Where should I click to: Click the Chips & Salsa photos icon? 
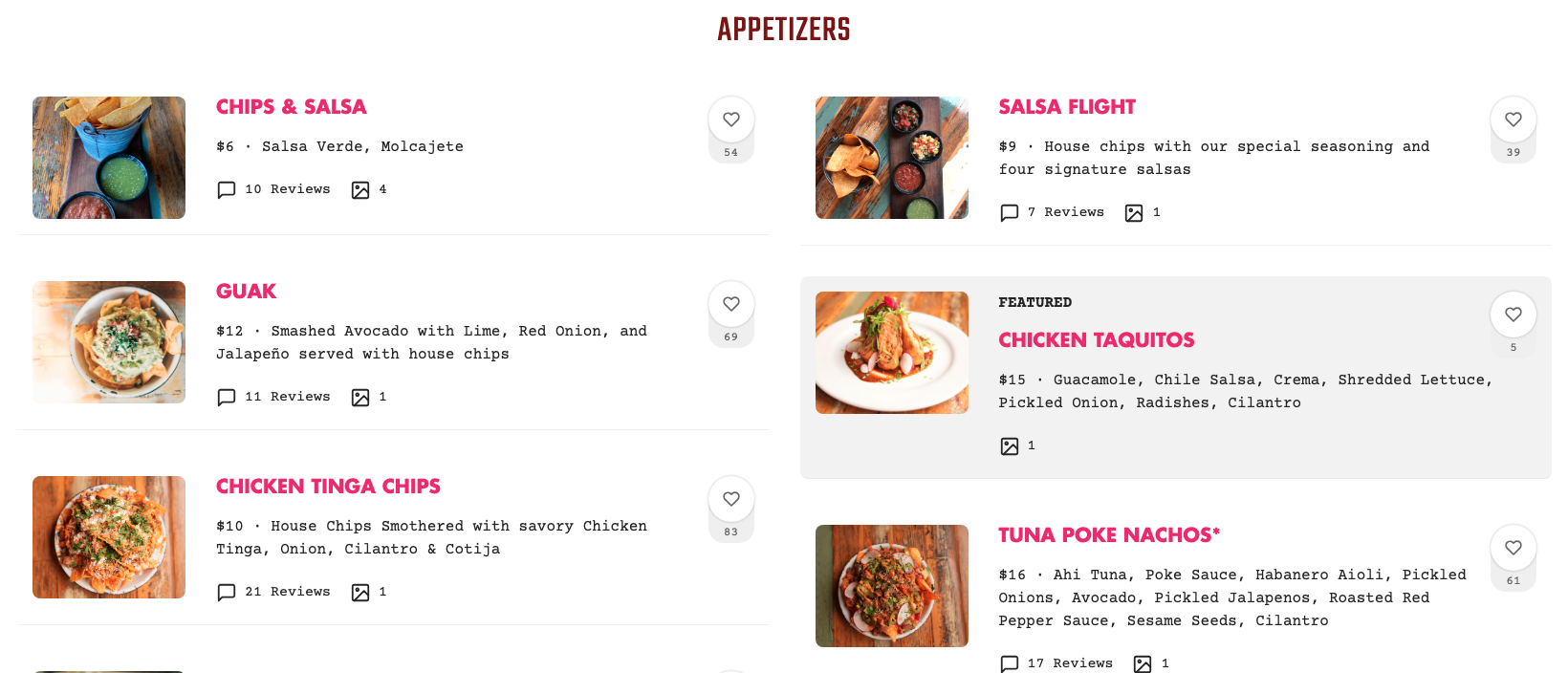pos(360,190)
